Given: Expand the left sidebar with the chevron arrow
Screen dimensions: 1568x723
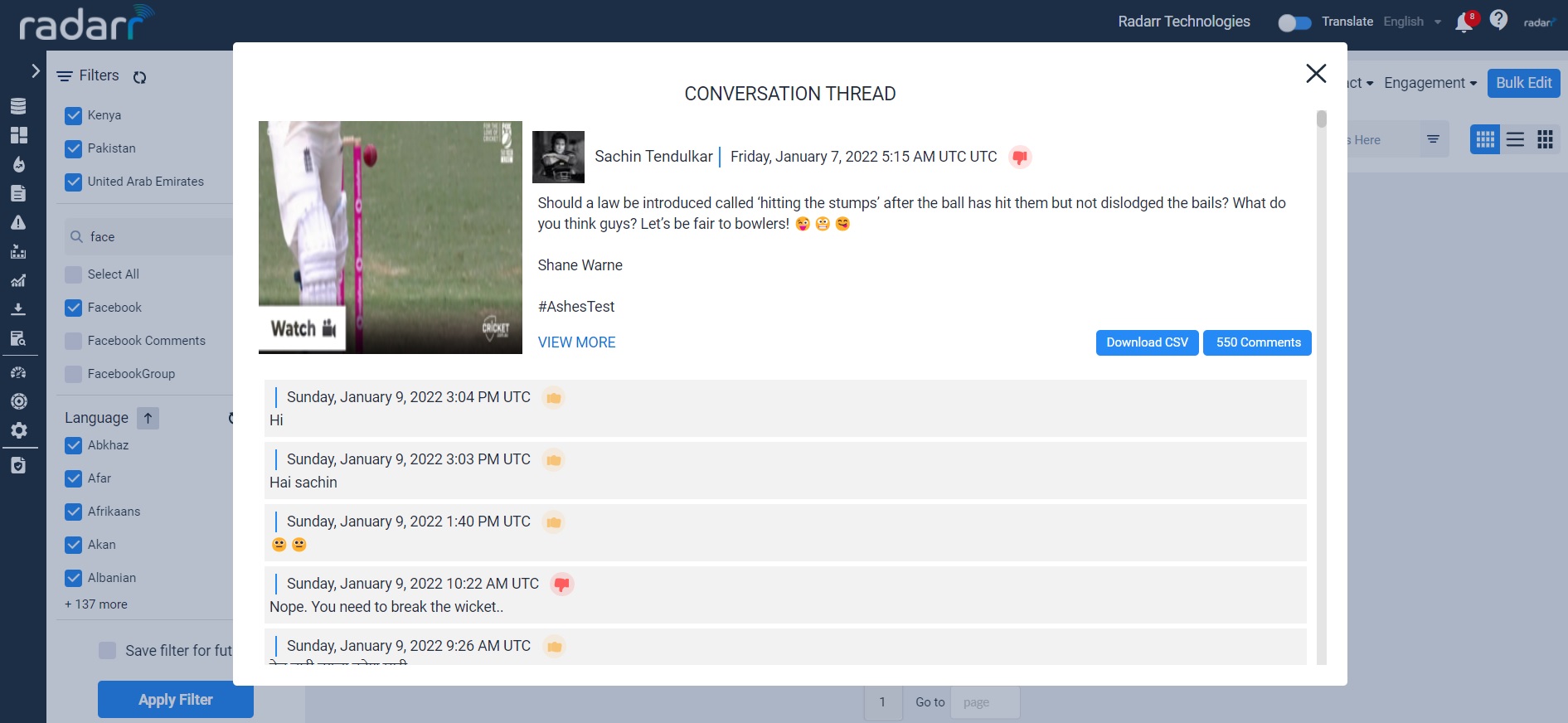Looking at the screenshot, I should pyautogui.click(x=35, y=71).
